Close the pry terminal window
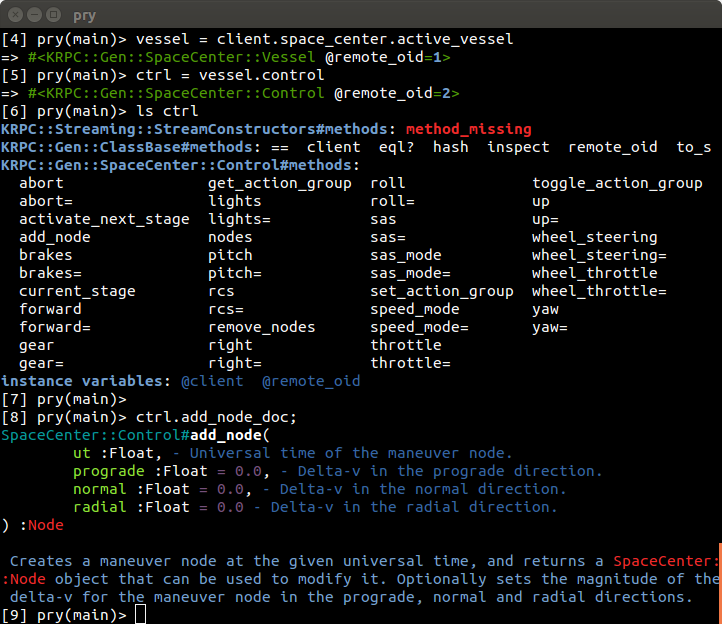Viewport: 722px width, 624px height. pos(16,15)
